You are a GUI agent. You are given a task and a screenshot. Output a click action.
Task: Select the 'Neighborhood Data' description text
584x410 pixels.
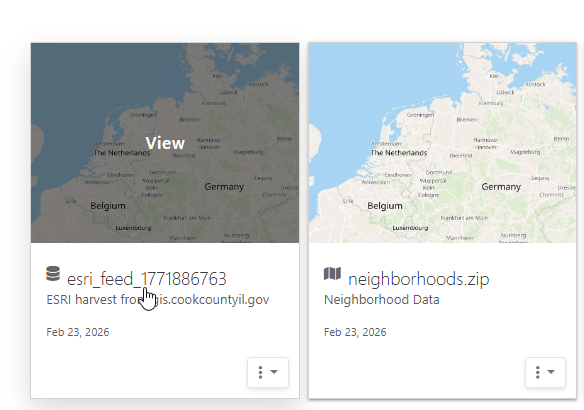[382, 299]
